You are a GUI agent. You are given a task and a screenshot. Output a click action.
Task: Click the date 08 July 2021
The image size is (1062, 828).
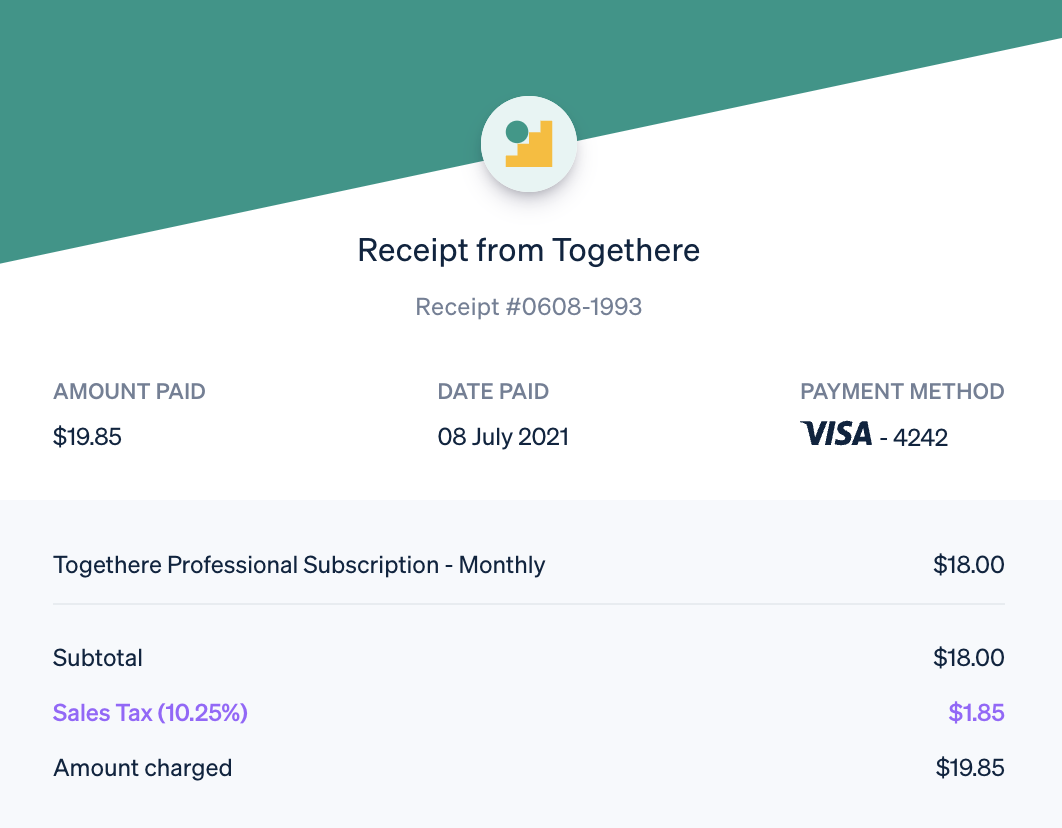point(503,437)
